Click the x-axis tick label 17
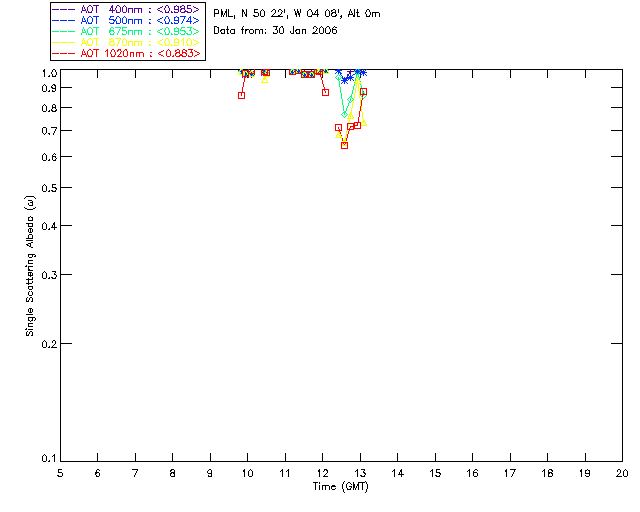 coord(510,473)
